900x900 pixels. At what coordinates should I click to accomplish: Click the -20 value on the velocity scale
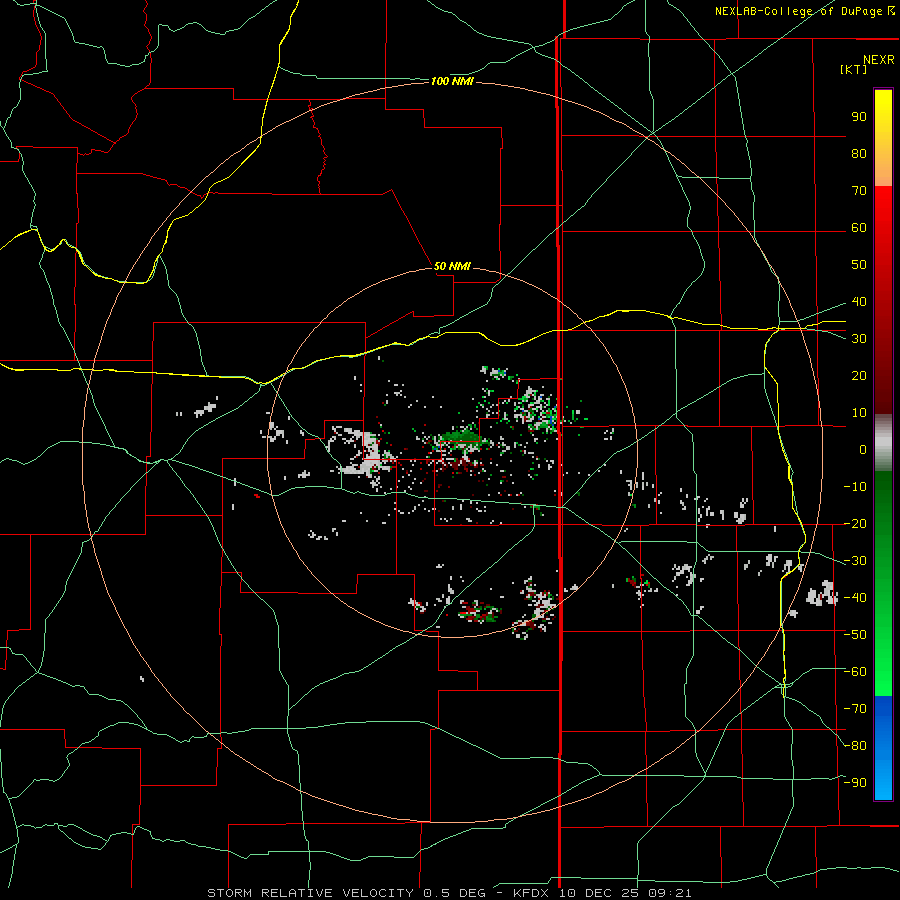point(855,523)
